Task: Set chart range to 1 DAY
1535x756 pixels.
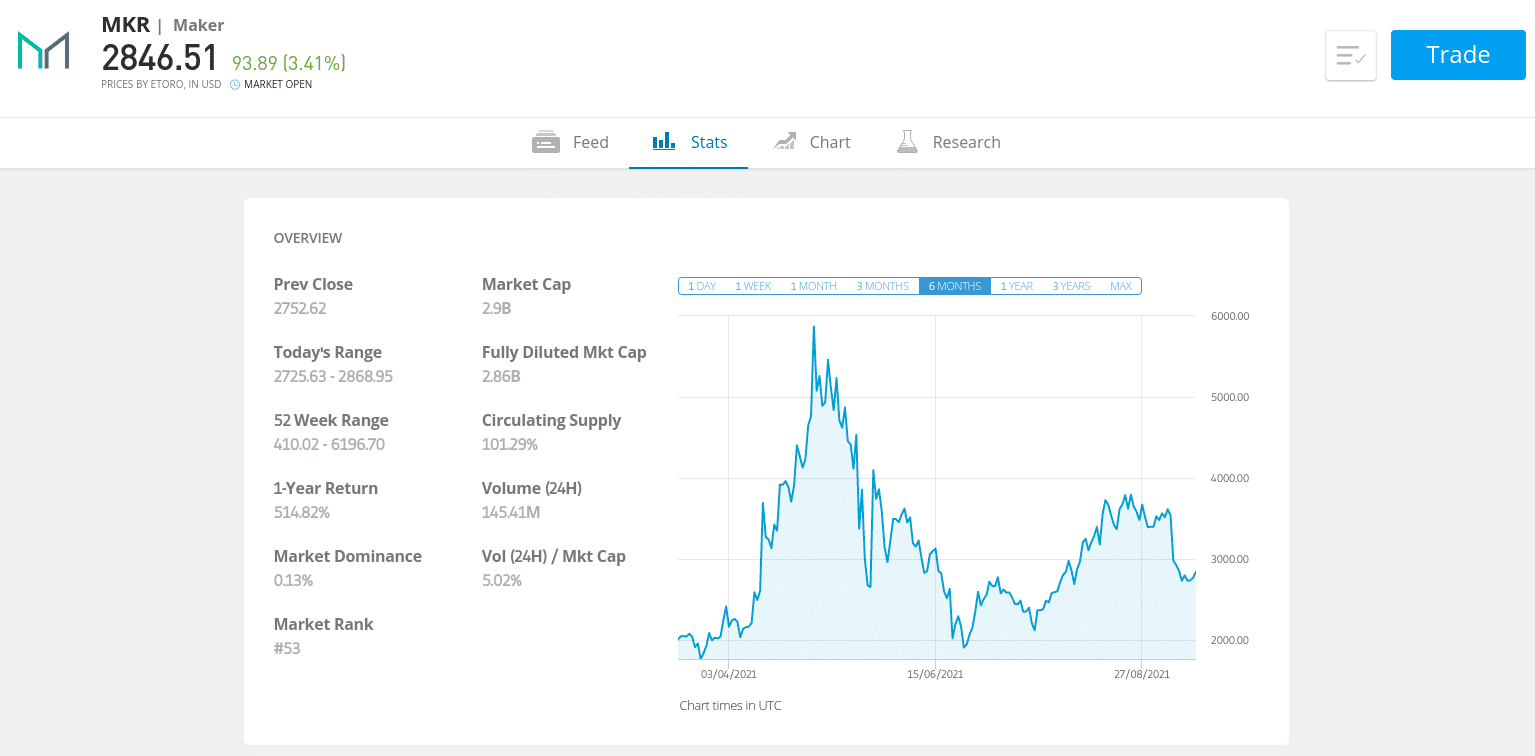Action: click(702, 286)
